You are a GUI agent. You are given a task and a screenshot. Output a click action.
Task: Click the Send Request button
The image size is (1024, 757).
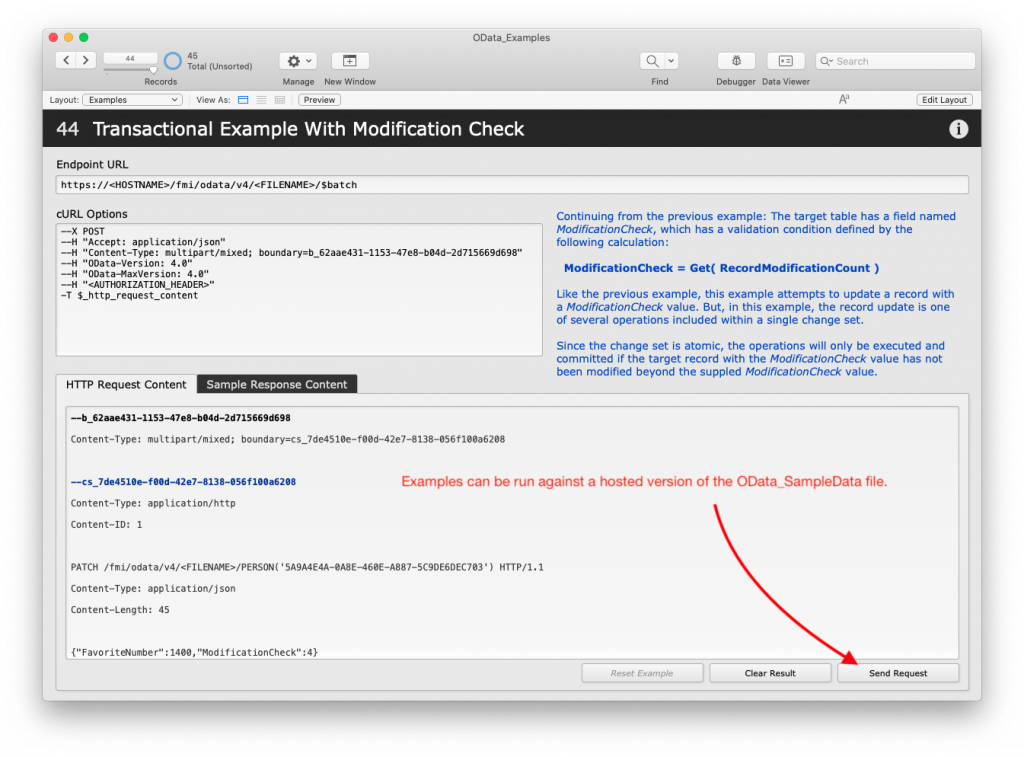[897, 673]
